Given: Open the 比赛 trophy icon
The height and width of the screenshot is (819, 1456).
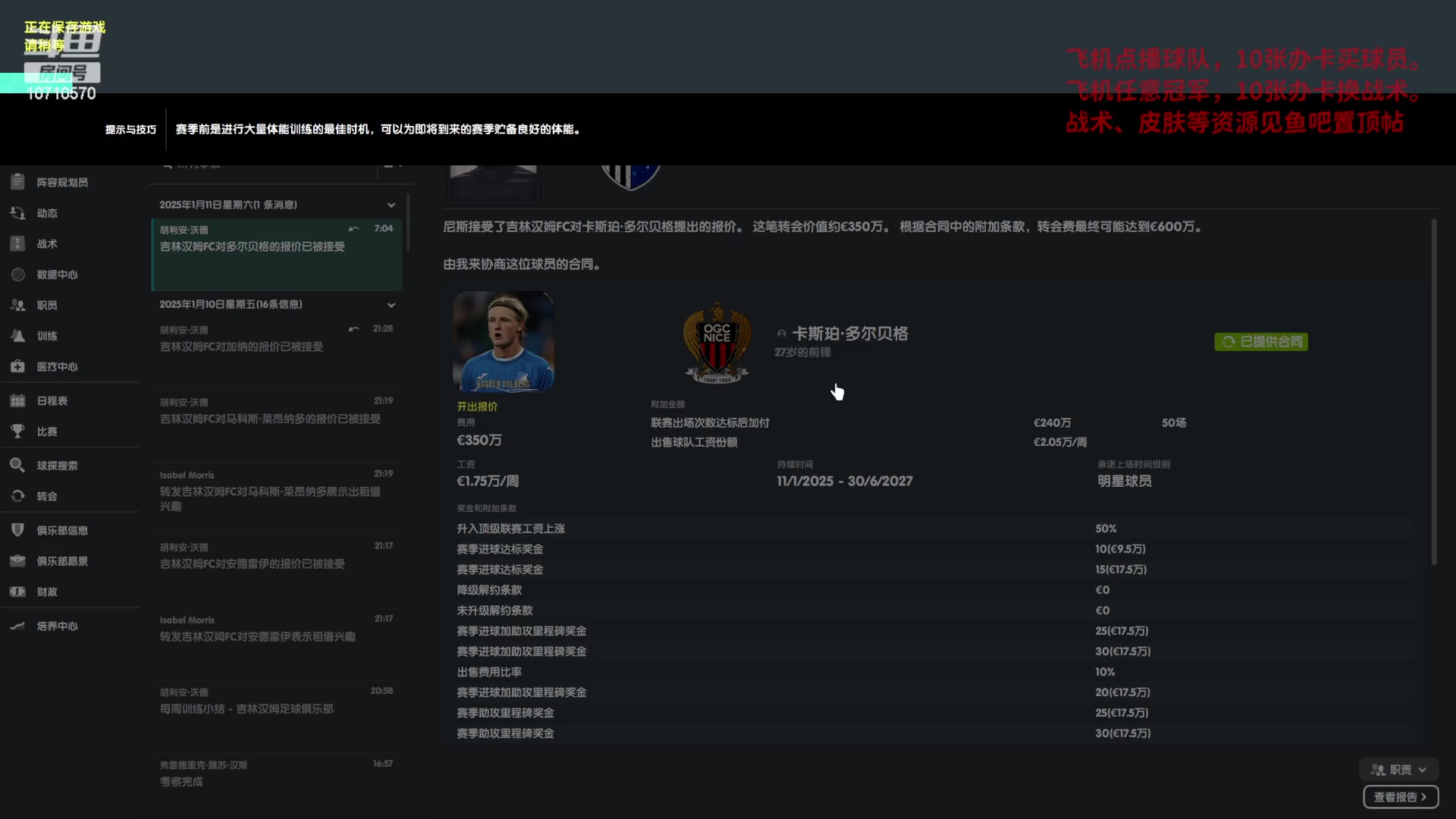Looking at the screenshot, I should coord(17,431).
